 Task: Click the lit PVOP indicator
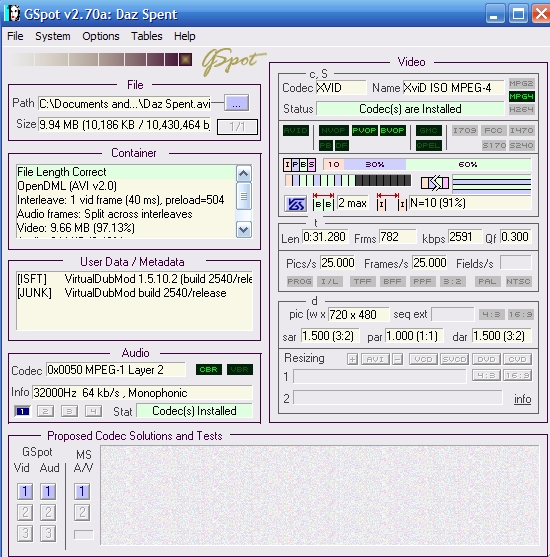(x=364, y=130)
